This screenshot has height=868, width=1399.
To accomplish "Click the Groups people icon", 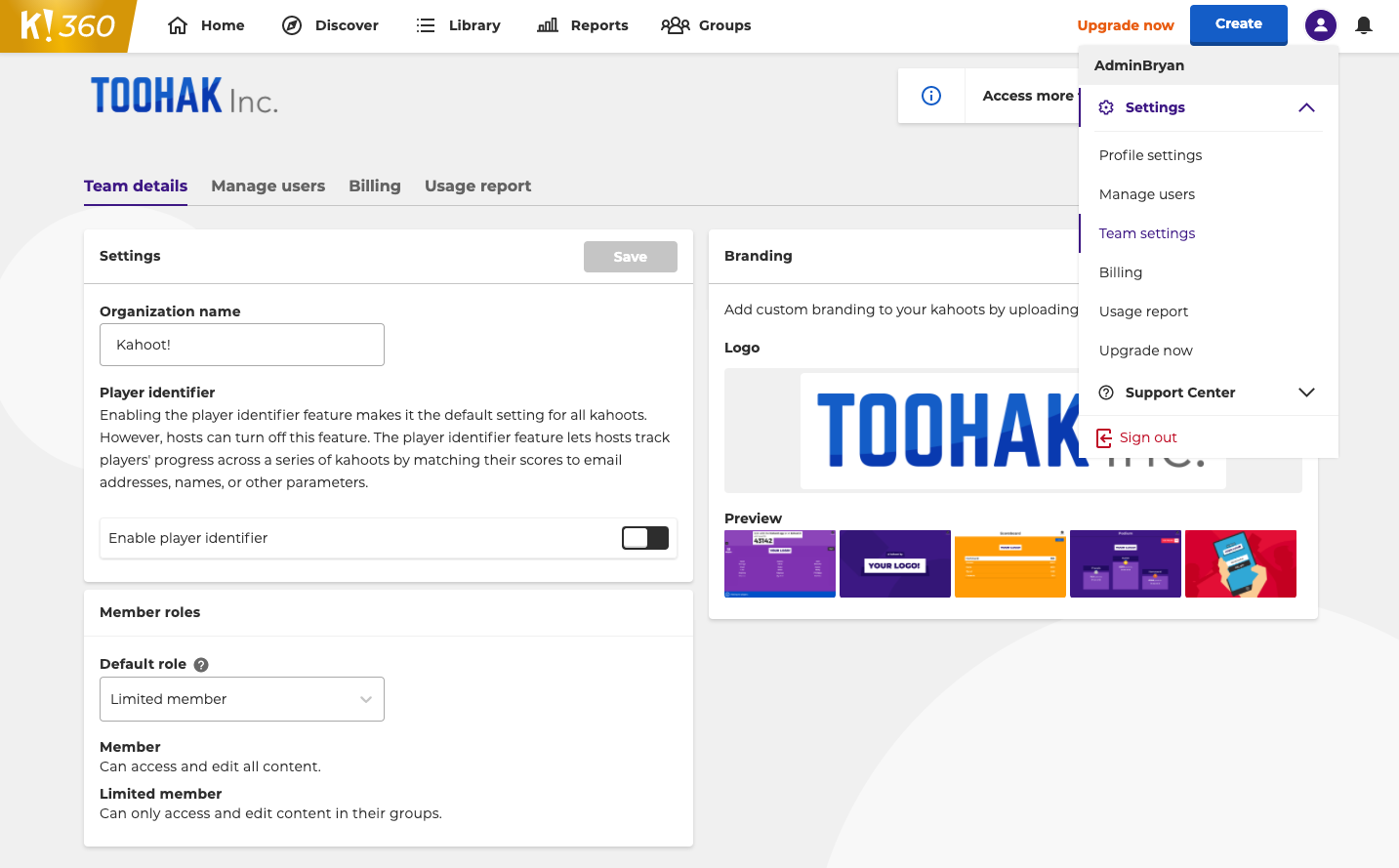I will coord(676,25).
